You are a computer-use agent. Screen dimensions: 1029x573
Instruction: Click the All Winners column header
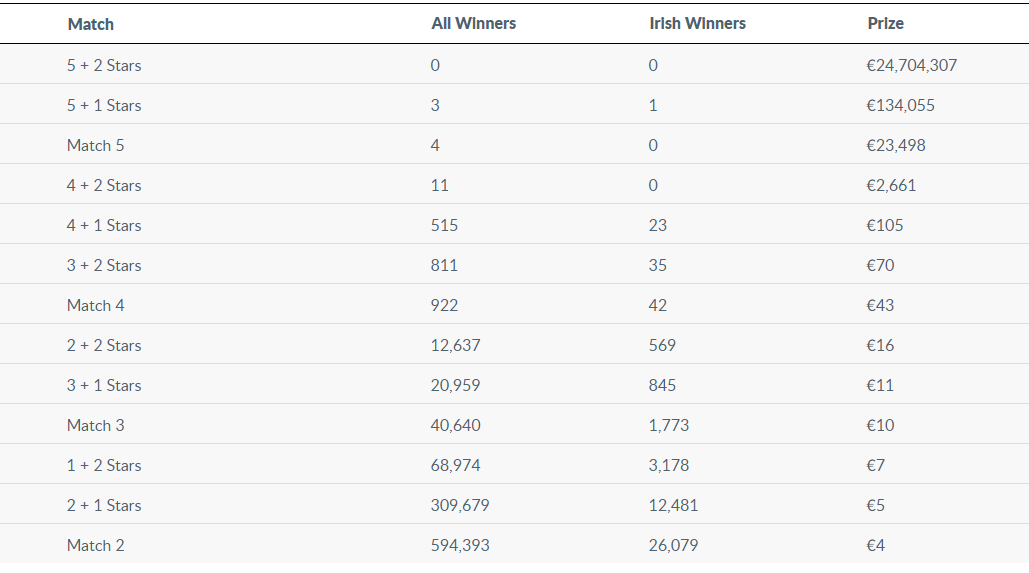point(473,23)
